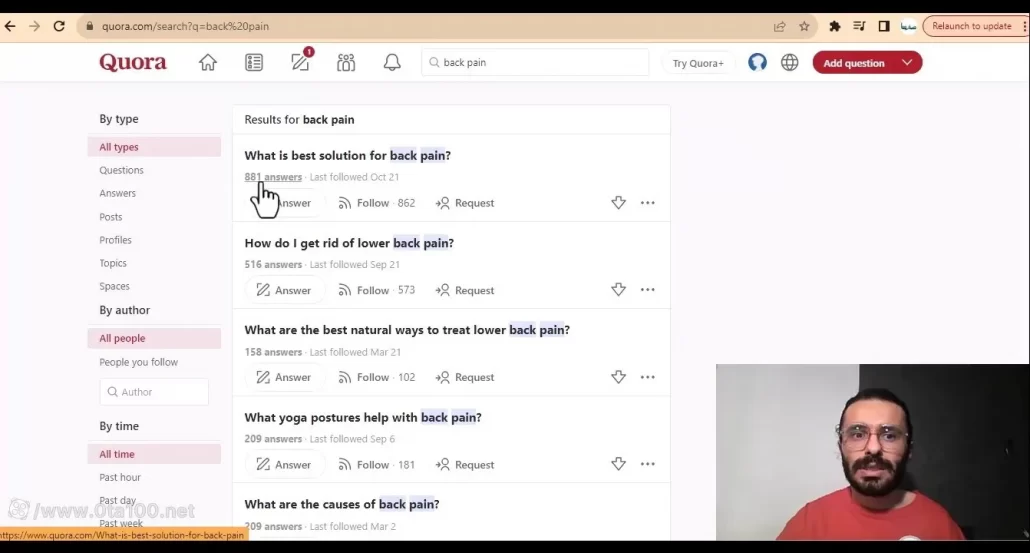The height and width of the screenshot is (553, 1030).
Task: Open the Answer pencil icon in navbar
Action: coord(300,63)
